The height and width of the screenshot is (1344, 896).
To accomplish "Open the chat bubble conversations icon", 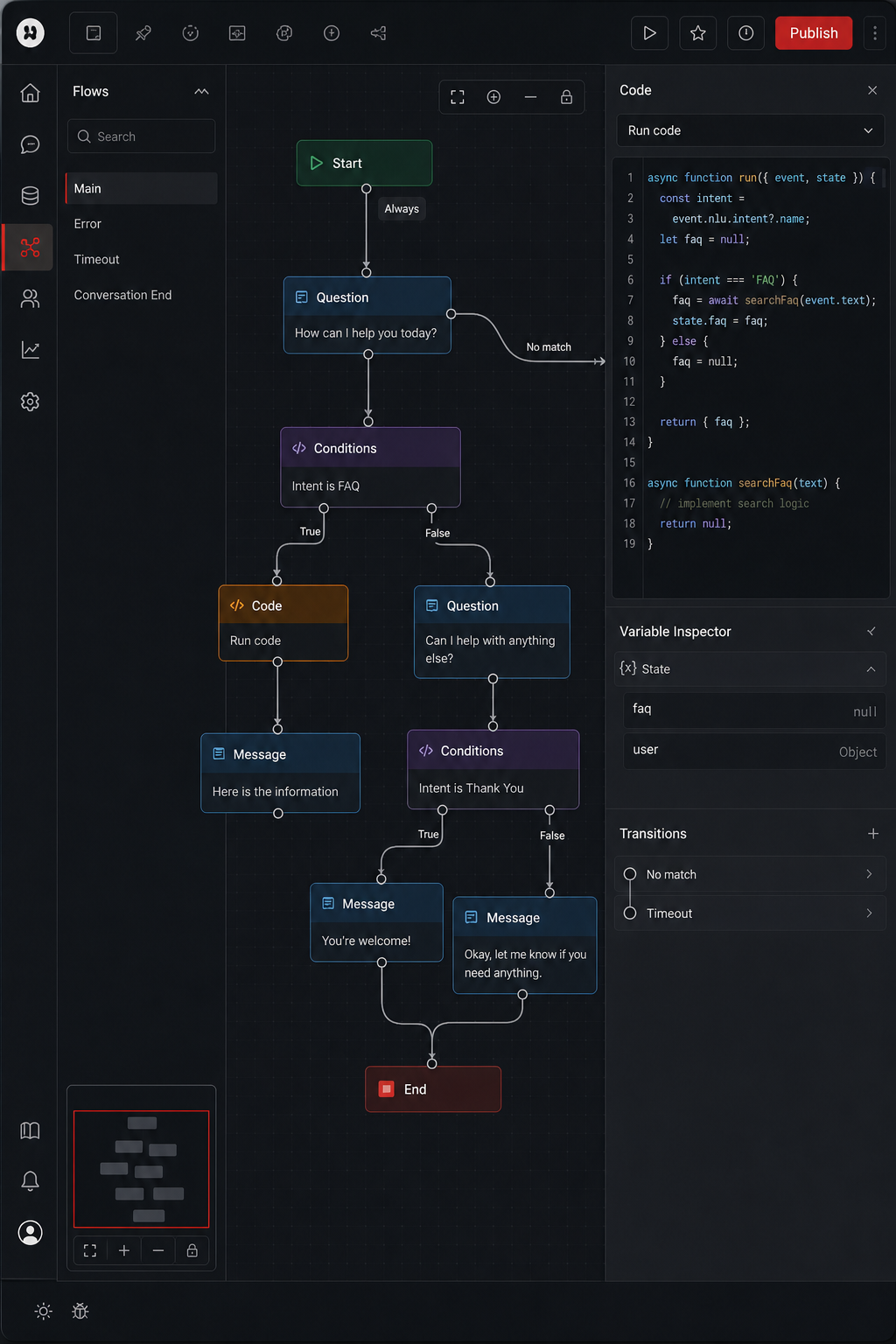I will [31, 144].
